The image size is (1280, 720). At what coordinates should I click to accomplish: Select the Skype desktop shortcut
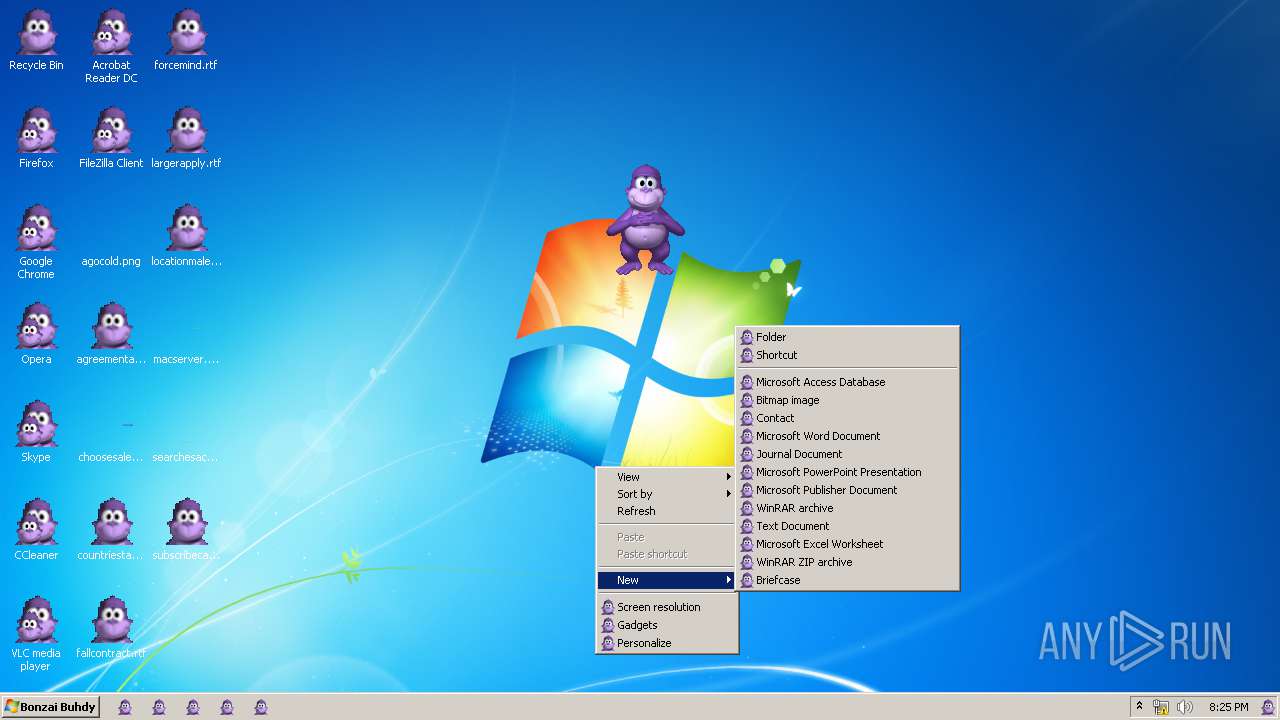coord(36,432)
